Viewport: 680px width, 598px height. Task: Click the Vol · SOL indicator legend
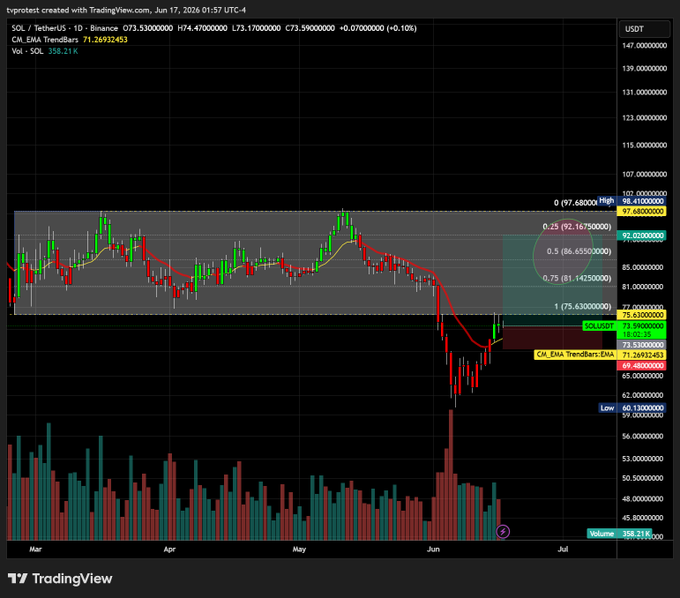point(45,51)
